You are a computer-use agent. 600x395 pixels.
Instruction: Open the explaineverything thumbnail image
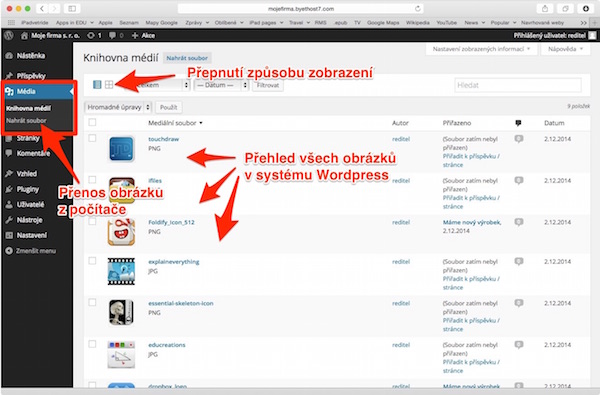tap(121, 271)
